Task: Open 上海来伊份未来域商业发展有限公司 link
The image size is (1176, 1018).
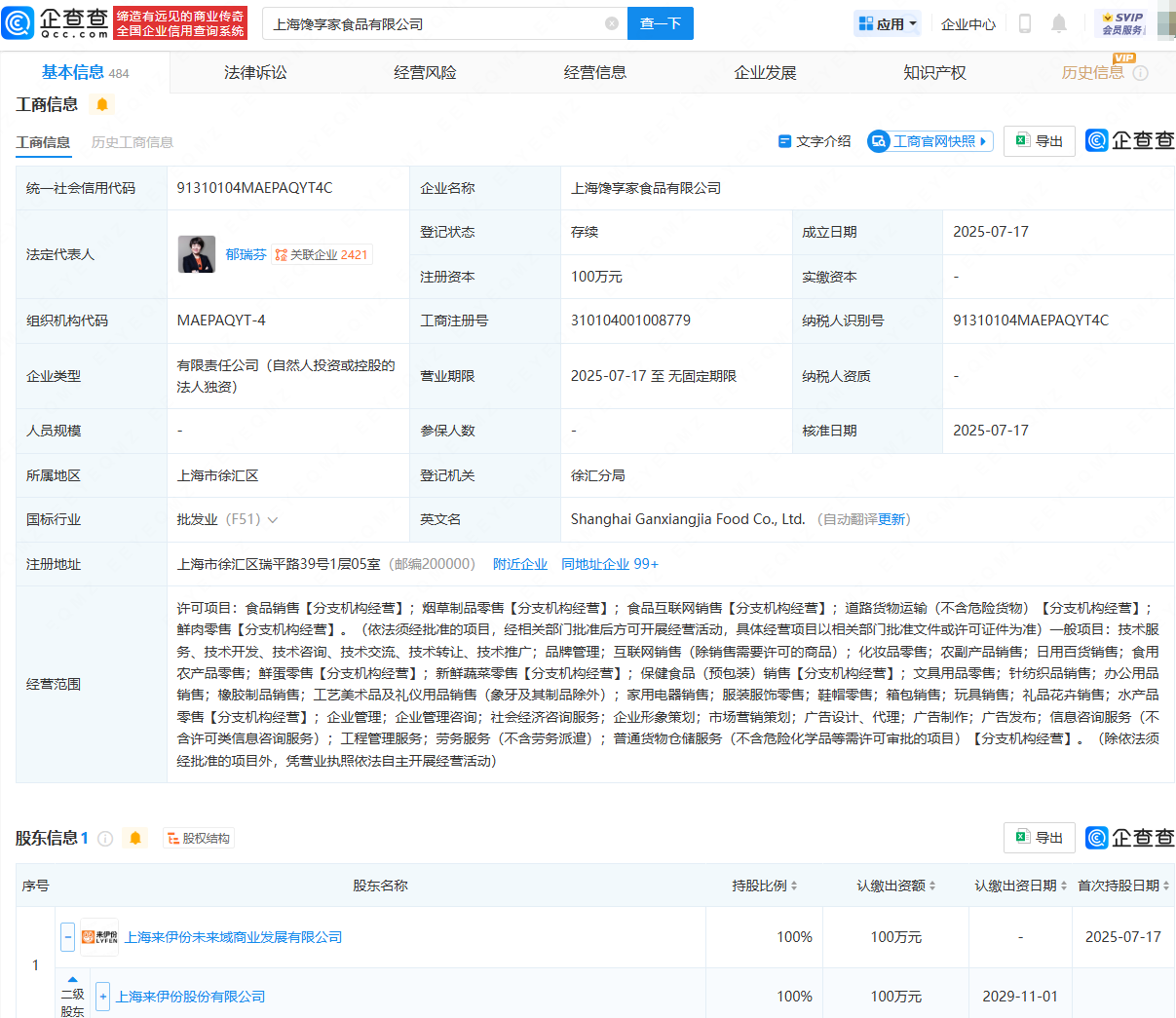Action: pos(234,937)
